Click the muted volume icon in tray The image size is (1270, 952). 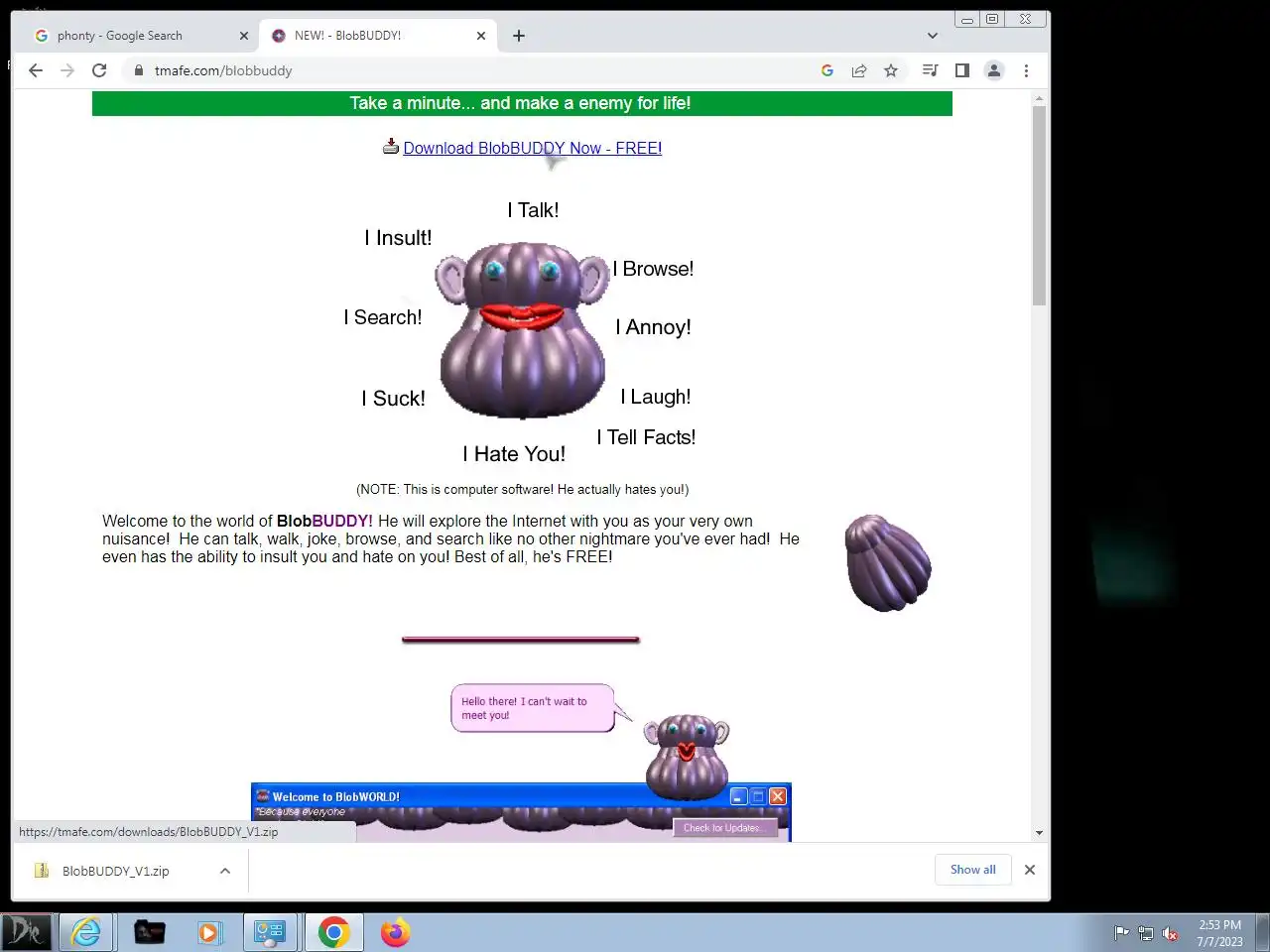point(1171,933)
